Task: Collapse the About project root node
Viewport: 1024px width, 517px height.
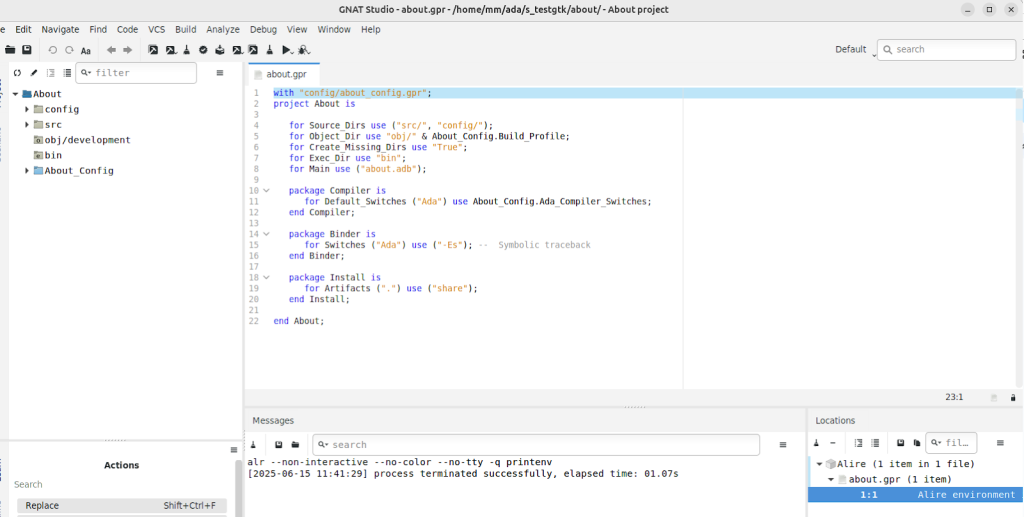Action: click(x=16, y=94)
